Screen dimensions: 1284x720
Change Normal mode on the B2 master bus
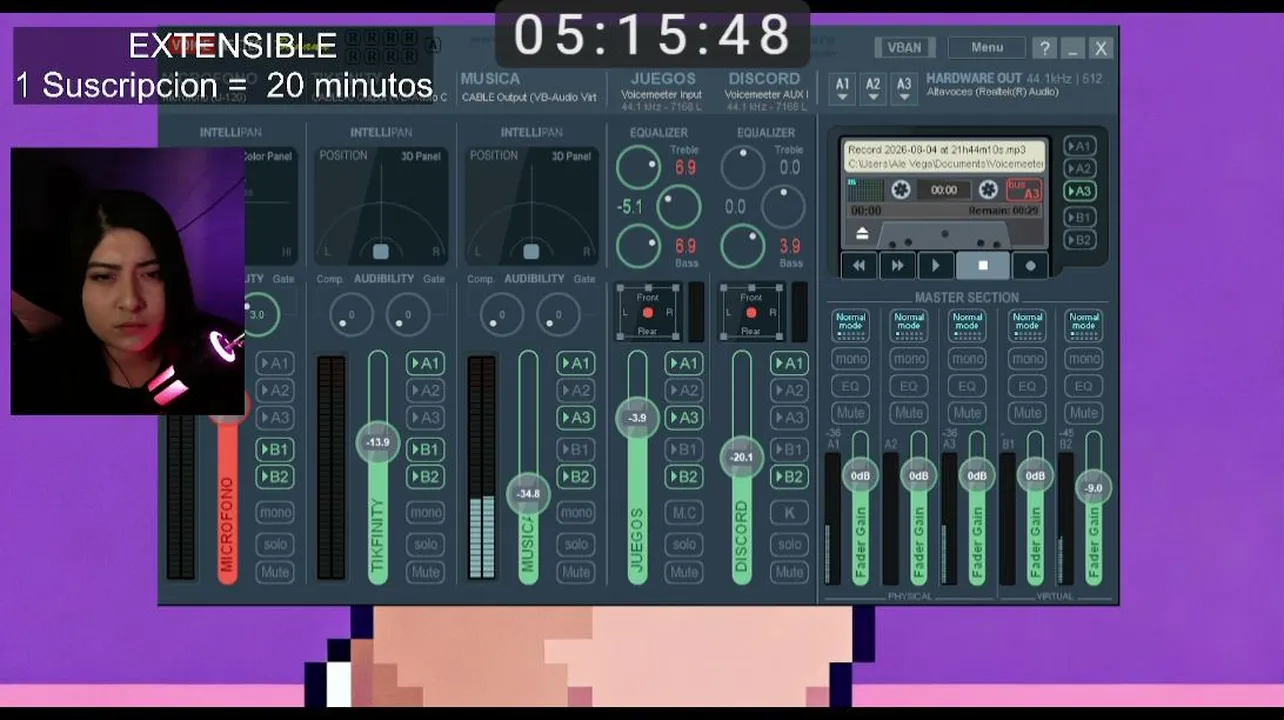pos(1084,325)
